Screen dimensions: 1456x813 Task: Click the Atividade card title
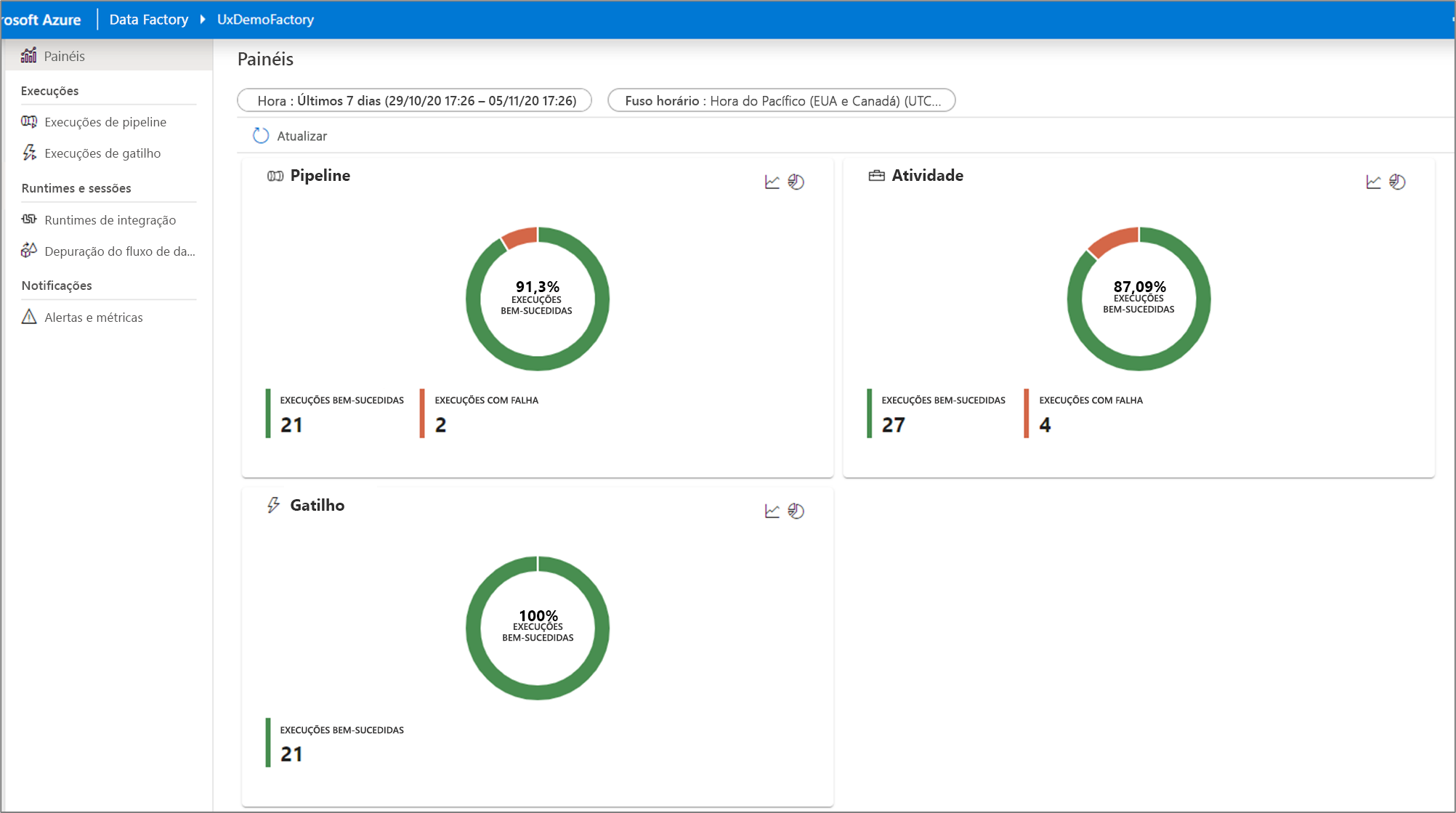tap(927, 175)
